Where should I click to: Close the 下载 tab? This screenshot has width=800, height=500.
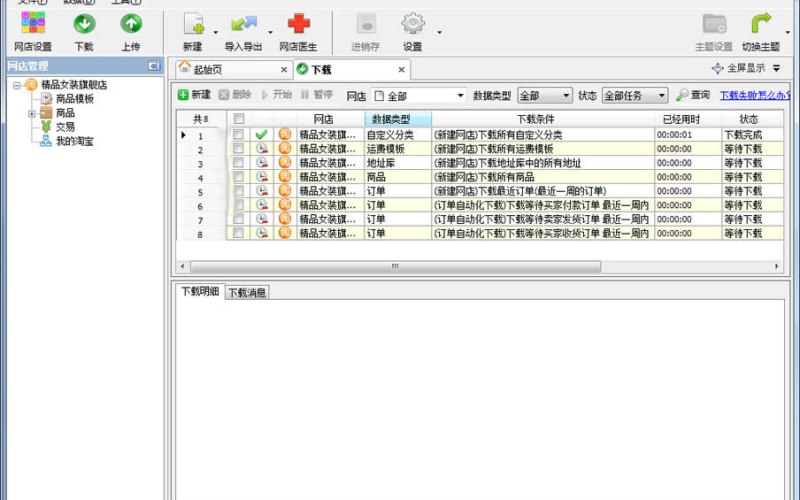pos(402,70)
